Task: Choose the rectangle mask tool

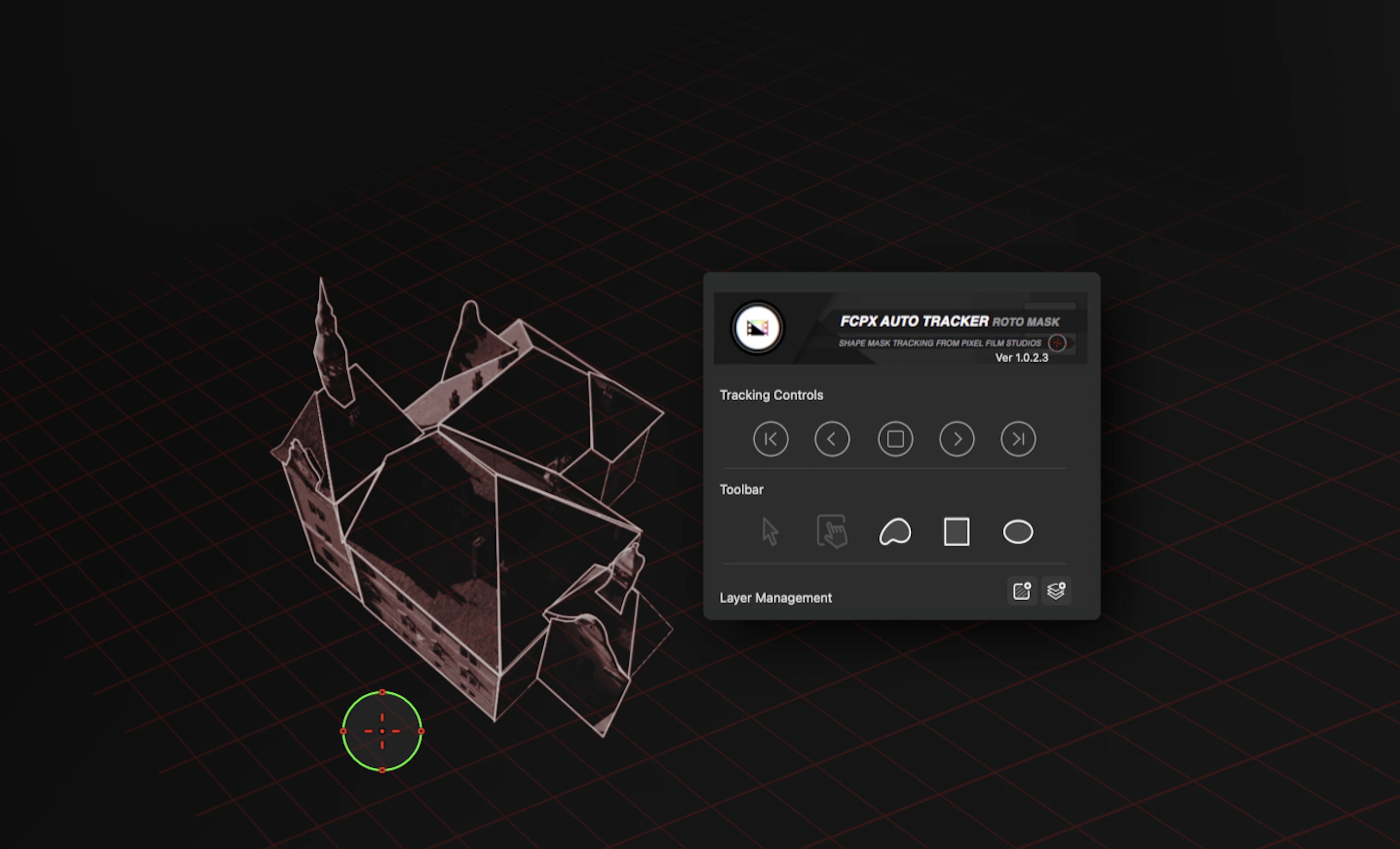Action: pos(956,532)
